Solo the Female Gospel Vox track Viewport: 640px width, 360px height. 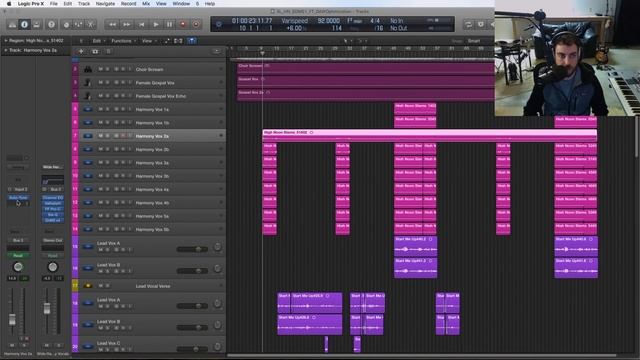tap(108, 83)
